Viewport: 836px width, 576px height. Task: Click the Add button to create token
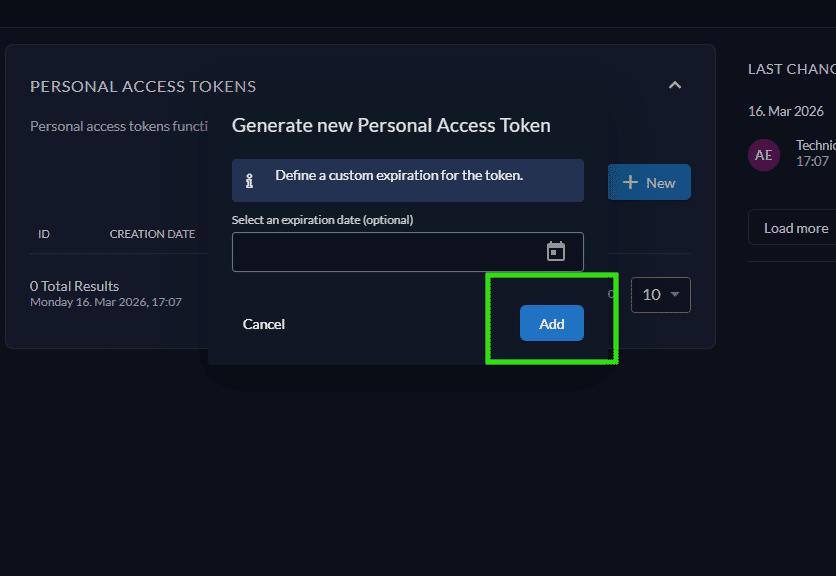click(552, 323)
